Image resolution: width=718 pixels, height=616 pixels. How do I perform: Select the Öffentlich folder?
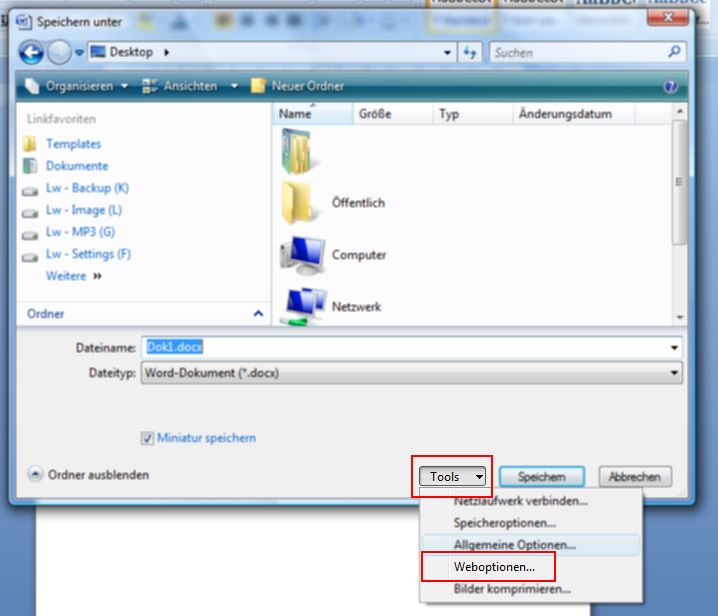pyautogui.click(x=335, y=203)
